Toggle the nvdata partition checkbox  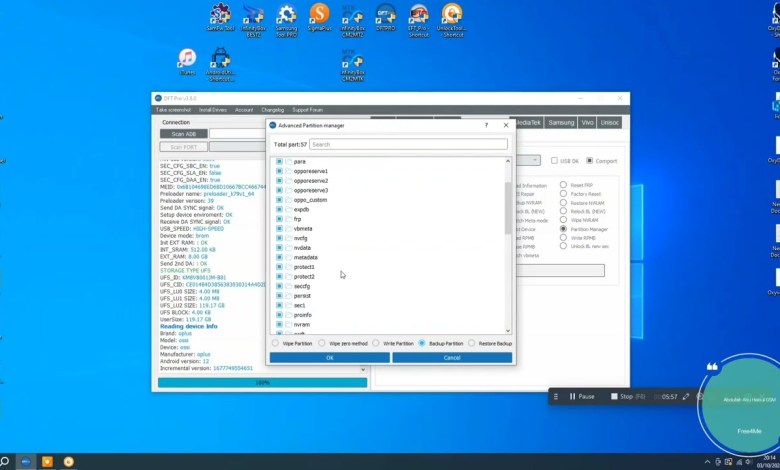(279, 248)
